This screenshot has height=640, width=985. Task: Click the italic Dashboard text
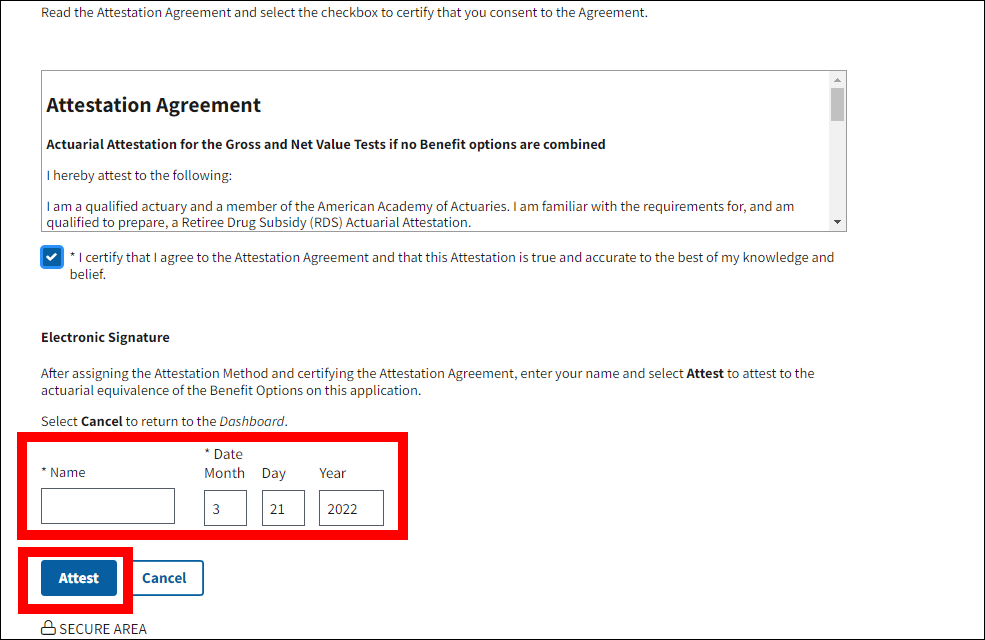[x=252, y=421]
